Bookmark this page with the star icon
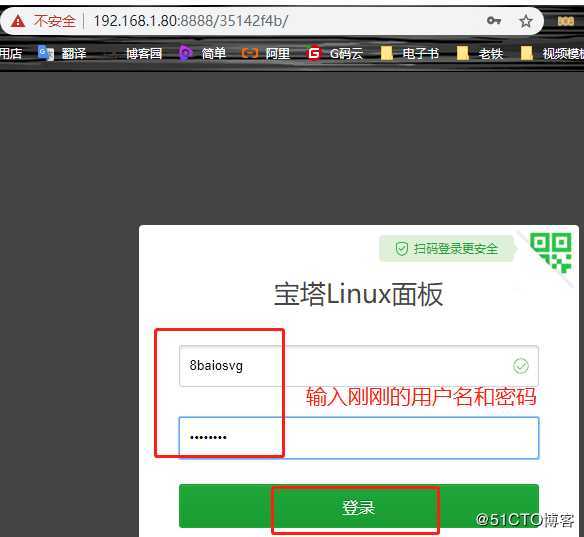 click(526, 21)
